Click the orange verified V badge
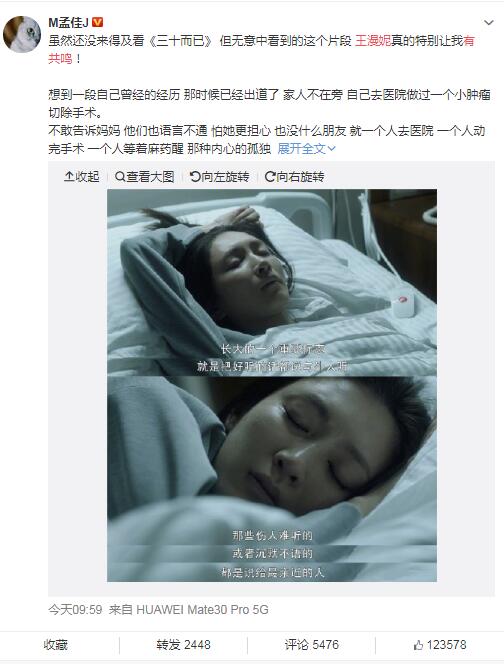This screenshot has height=664, width=504. [97, 22]
